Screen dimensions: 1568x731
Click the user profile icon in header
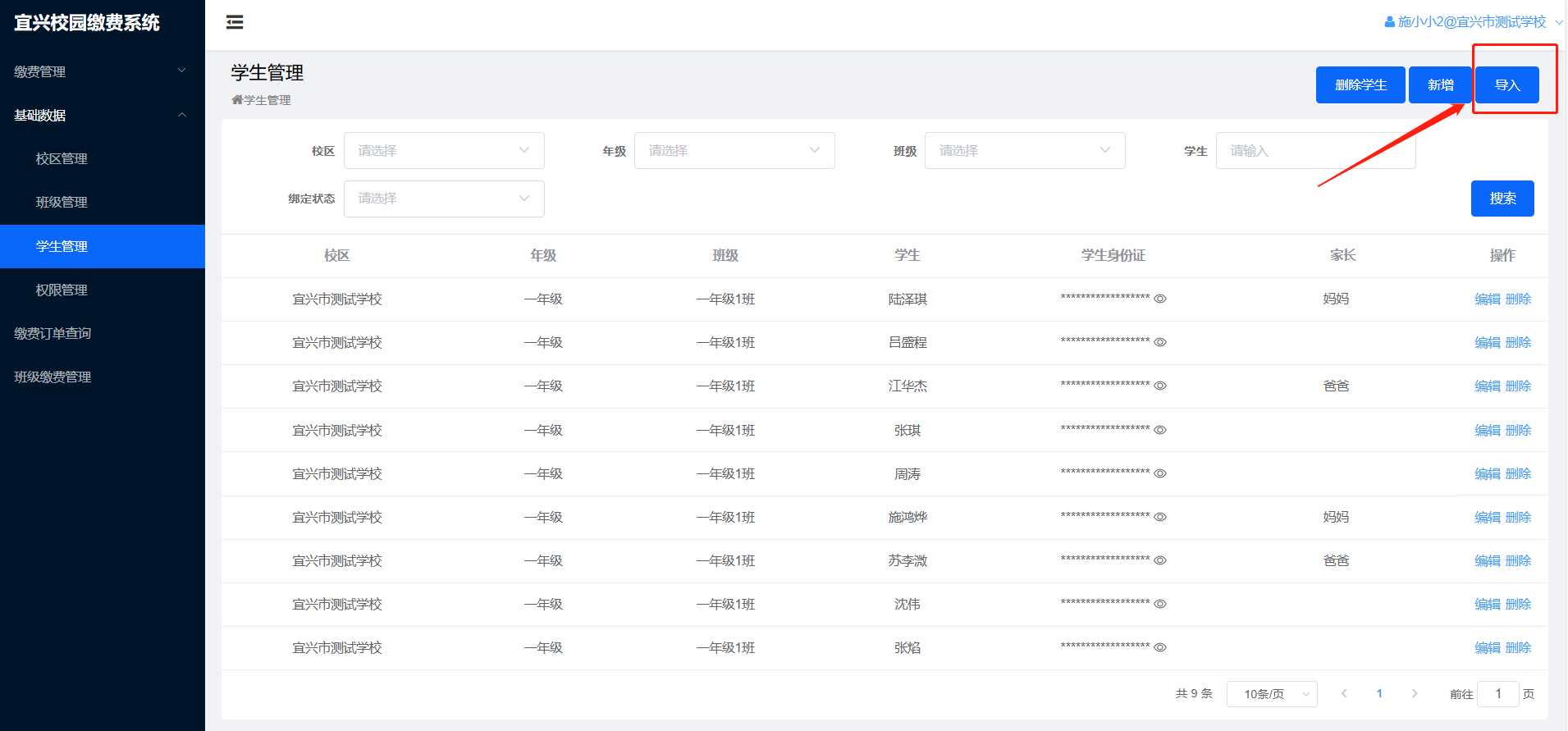1389,22
